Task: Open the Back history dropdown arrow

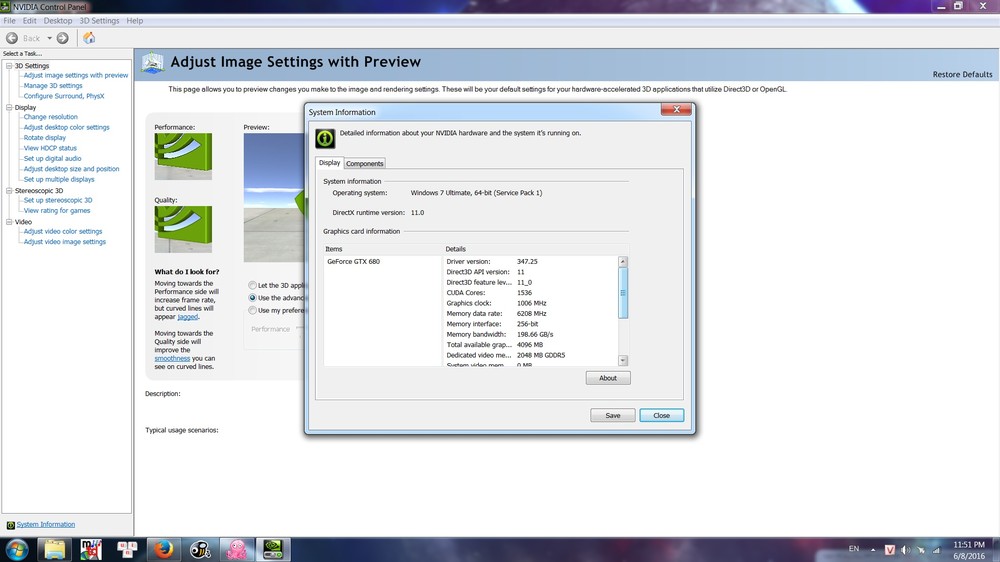Action: [x=49, y=38]
